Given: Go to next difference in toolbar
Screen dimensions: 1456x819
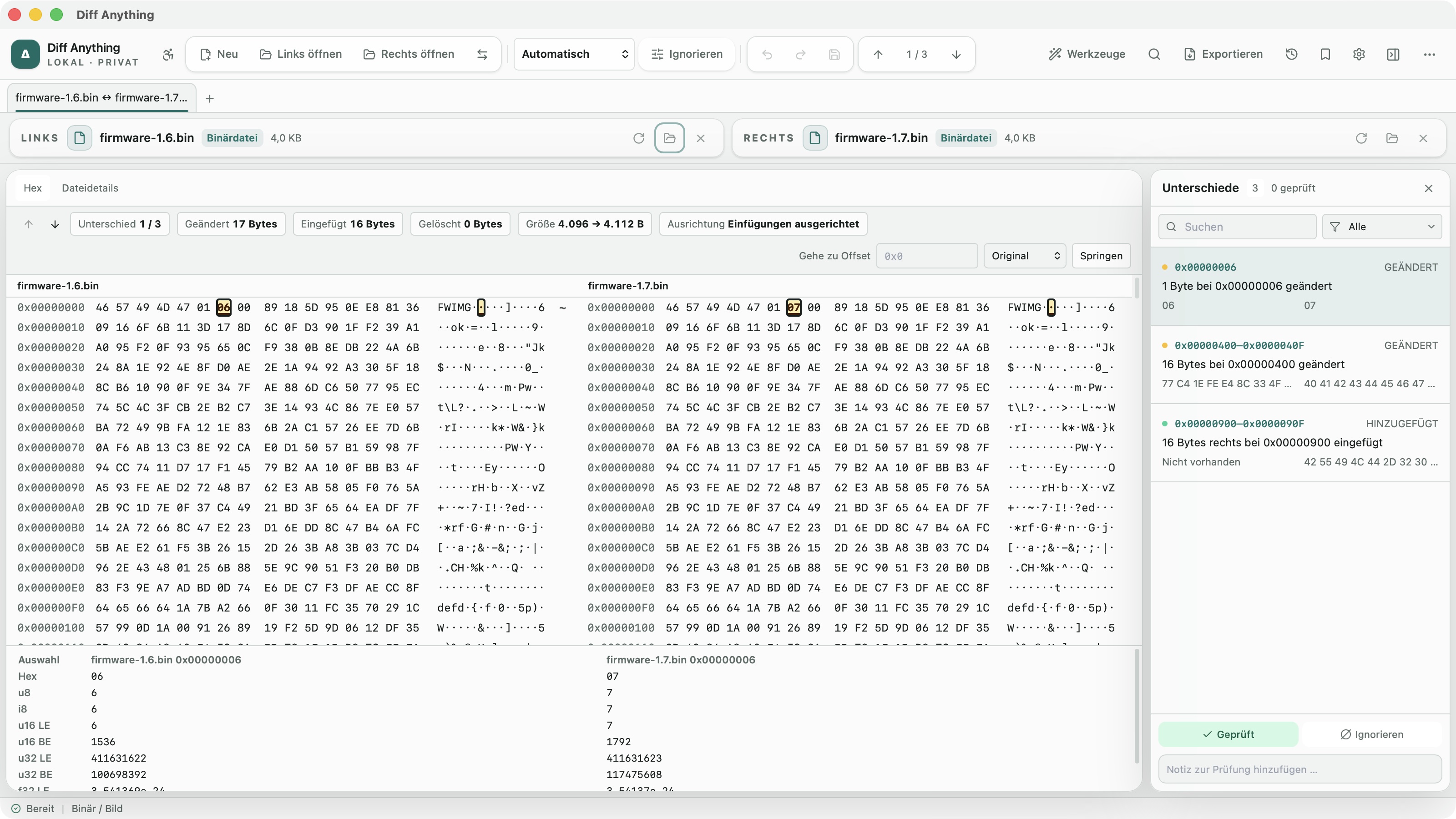Looking at the screenshot, I should (956, 54).
